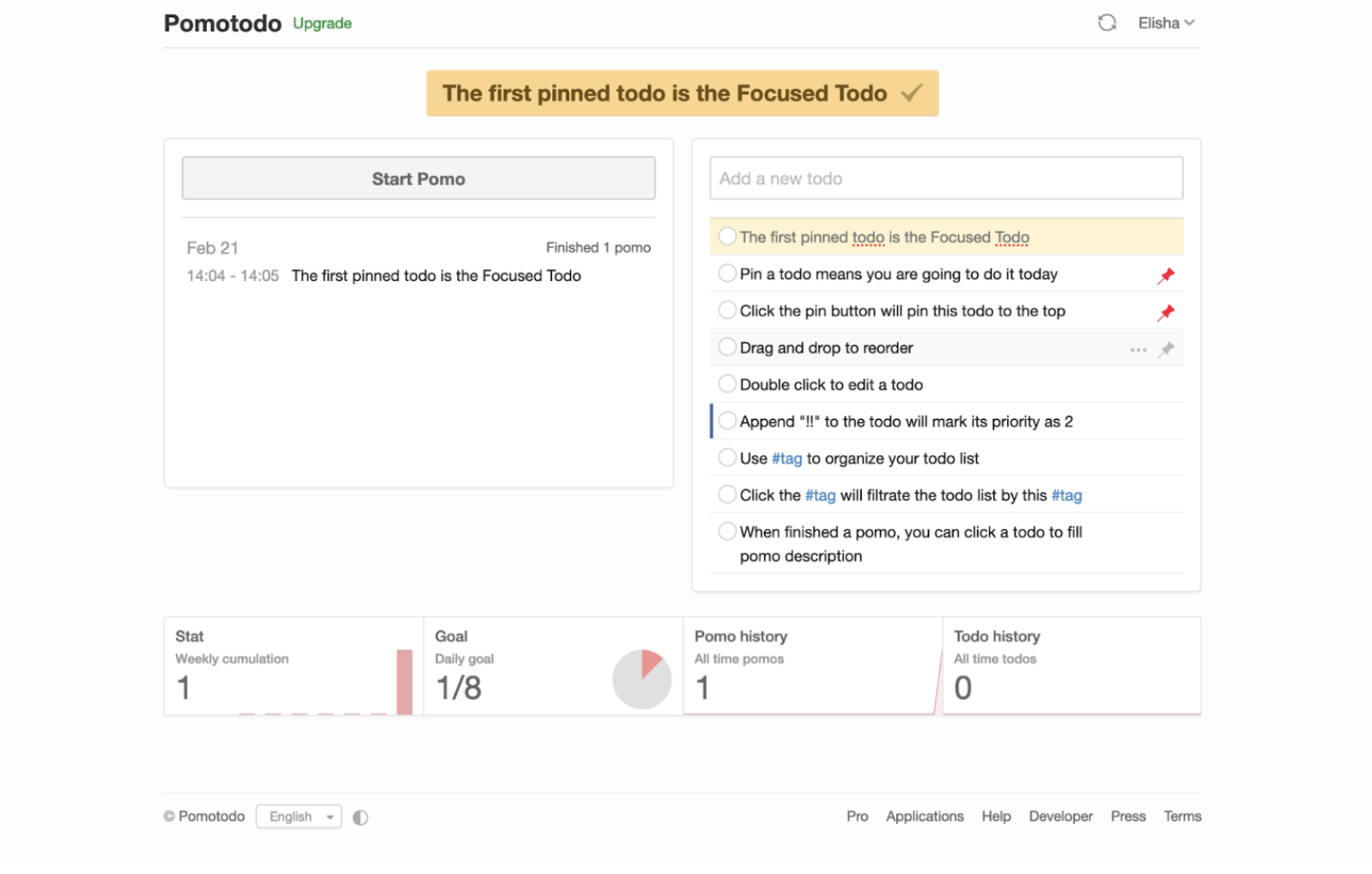Click the weekly cumulation stat bar
1372x874 pixels.
(x=404, y=683)
